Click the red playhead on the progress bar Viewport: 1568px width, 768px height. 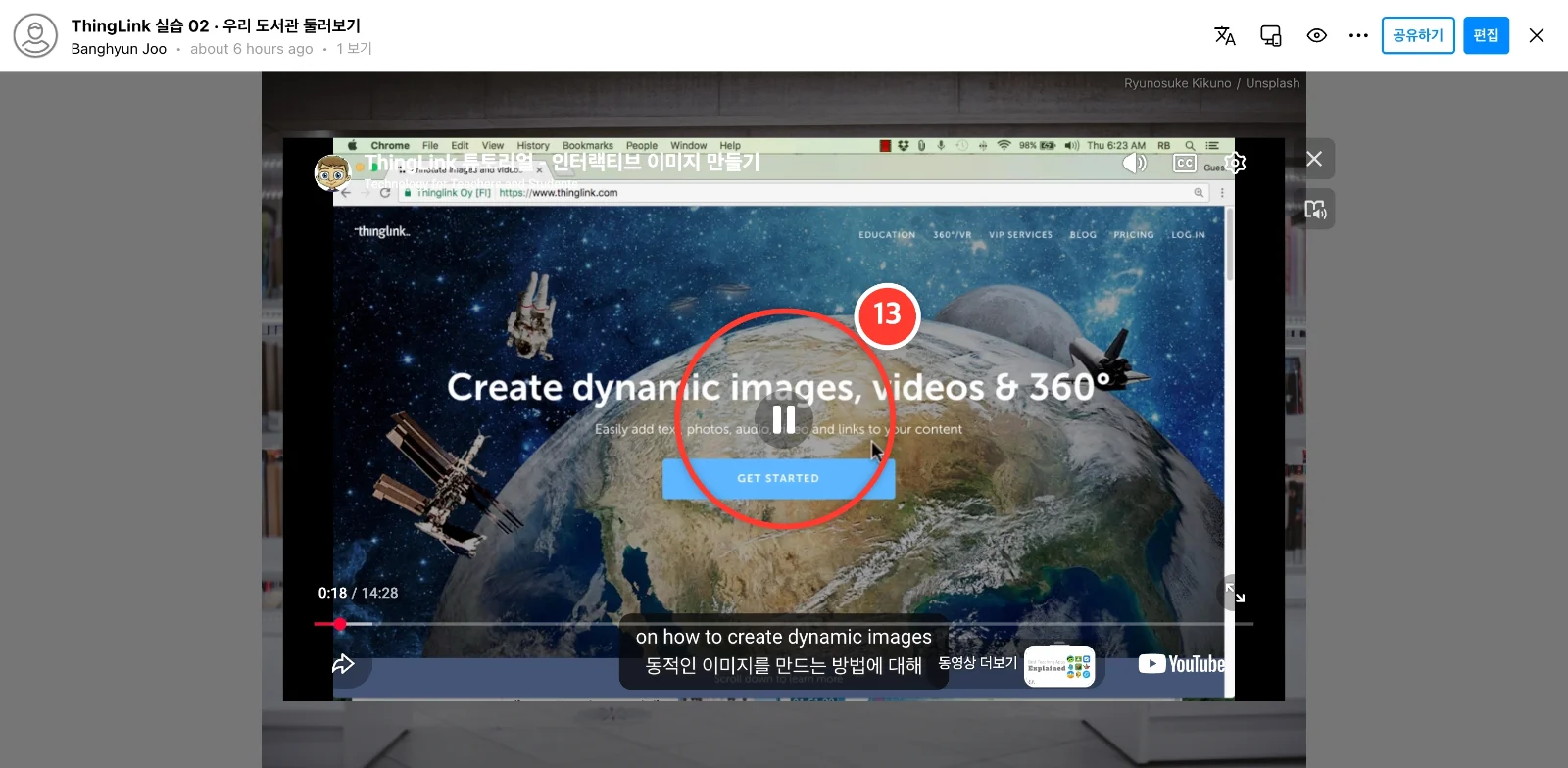click(340, 624)
